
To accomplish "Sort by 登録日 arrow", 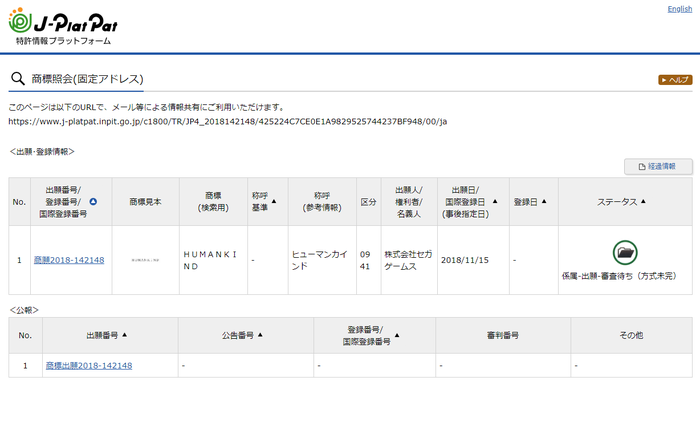I will coord(544,201).
